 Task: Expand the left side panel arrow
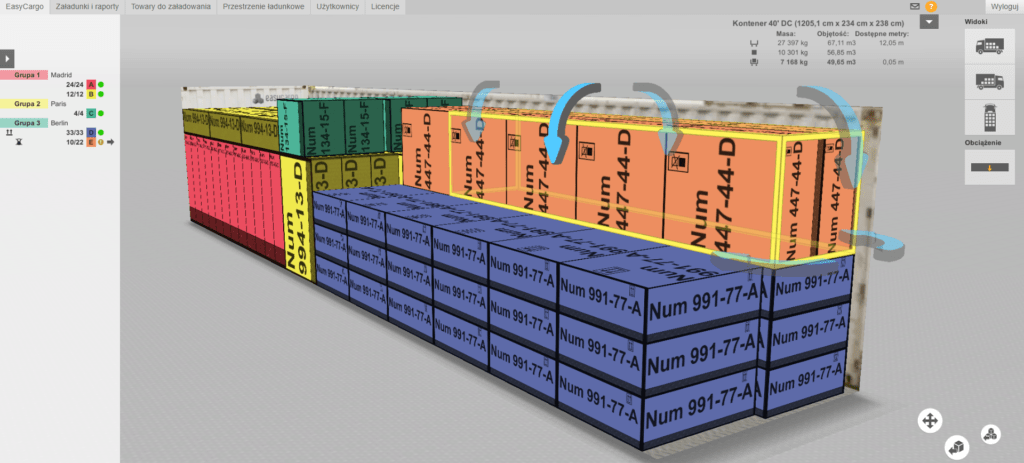pos(7,59)
